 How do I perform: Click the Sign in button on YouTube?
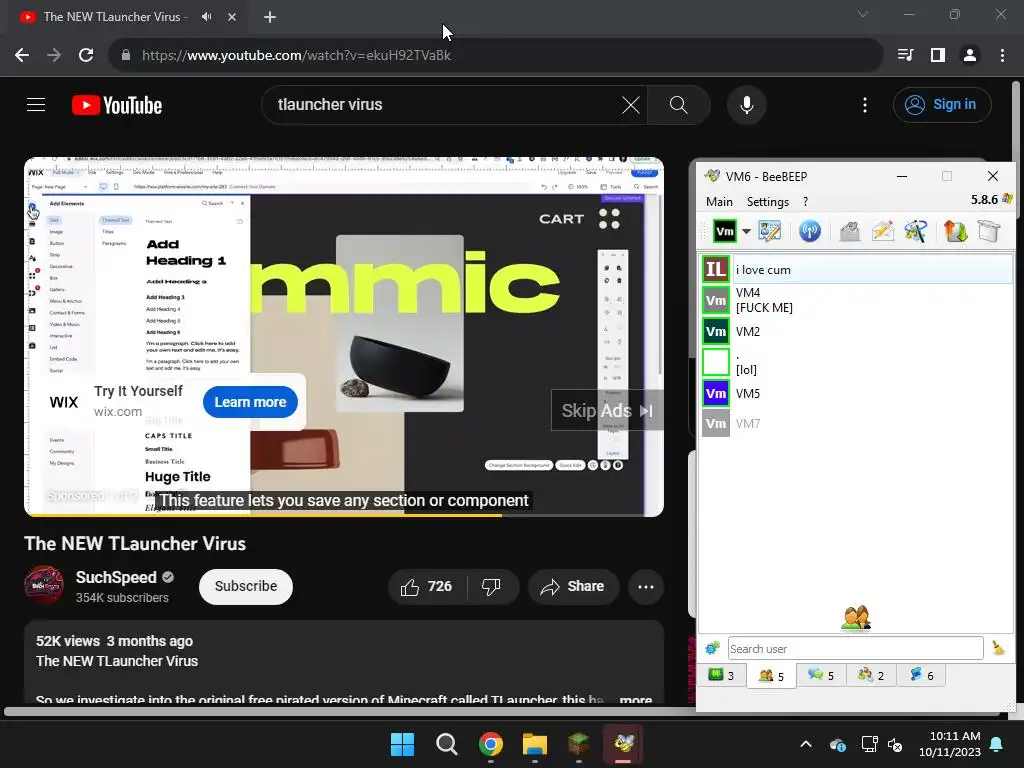click(x=942, y=104)
